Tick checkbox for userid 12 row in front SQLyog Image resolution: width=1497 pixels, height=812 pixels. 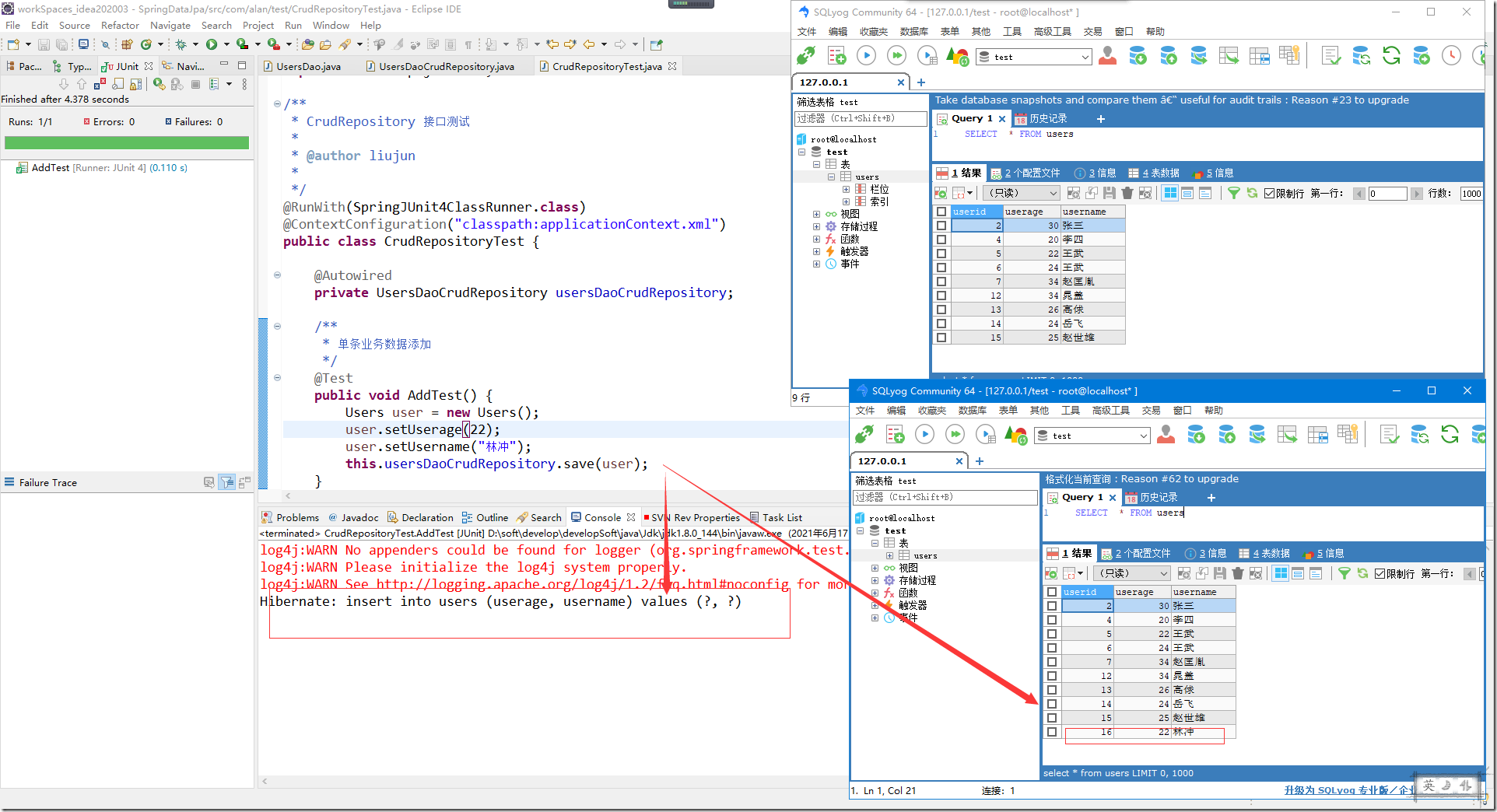[1052, 676]
